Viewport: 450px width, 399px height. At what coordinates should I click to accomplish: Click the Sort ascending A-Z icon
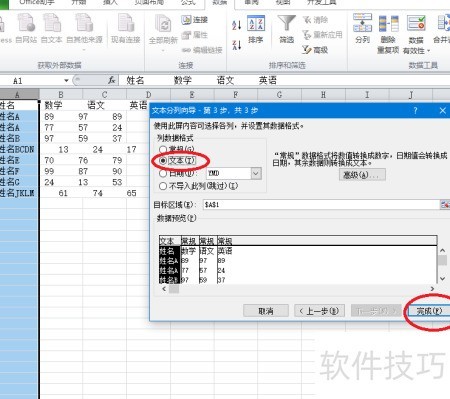pyautogui.click(x=236, y=25)
